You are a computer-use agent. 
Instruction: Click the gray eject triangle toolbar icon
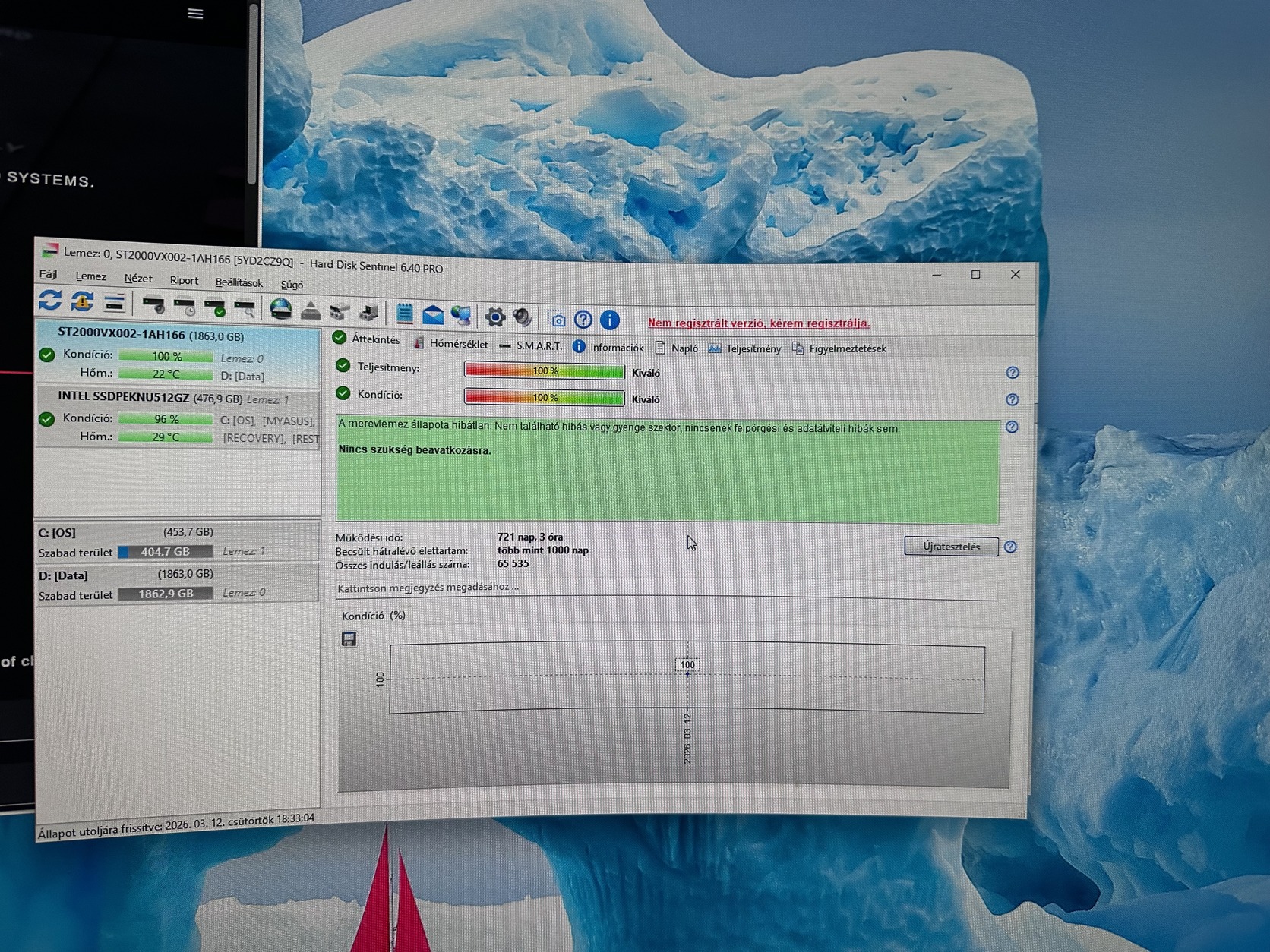[x=310, y=310]
